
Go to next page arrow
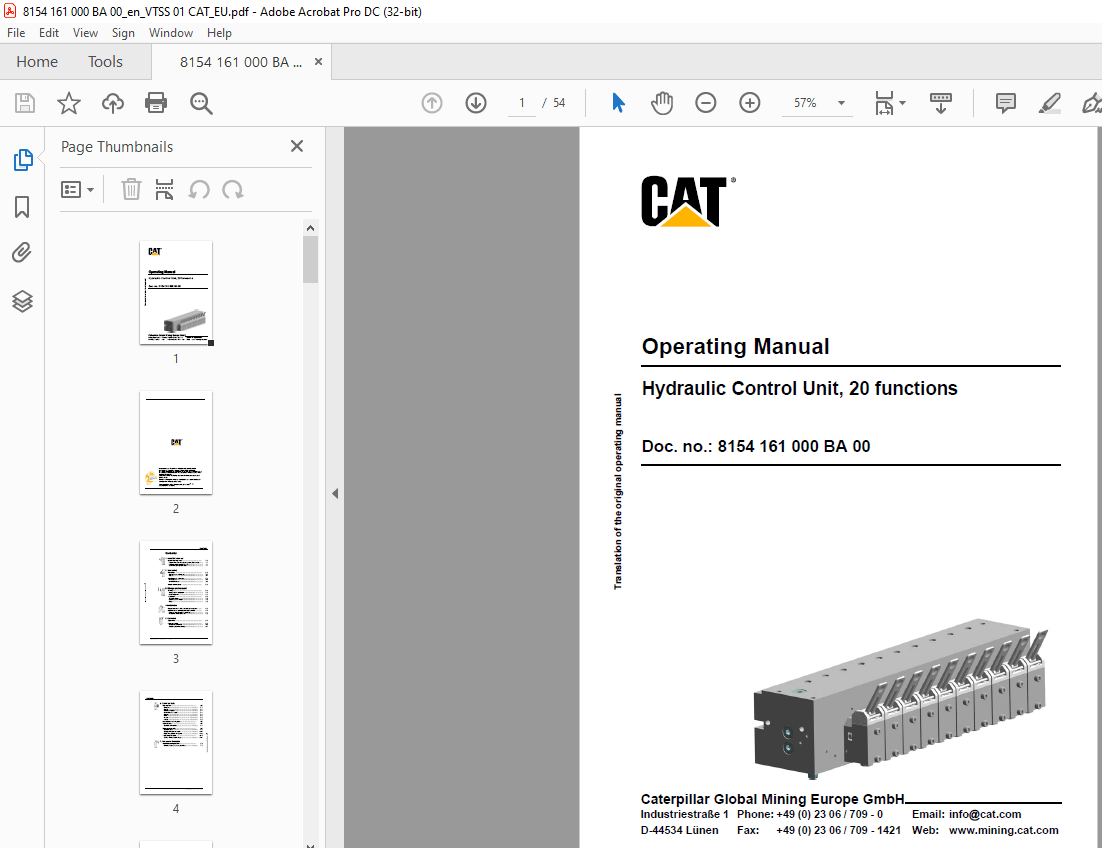(x=476, y=103)
